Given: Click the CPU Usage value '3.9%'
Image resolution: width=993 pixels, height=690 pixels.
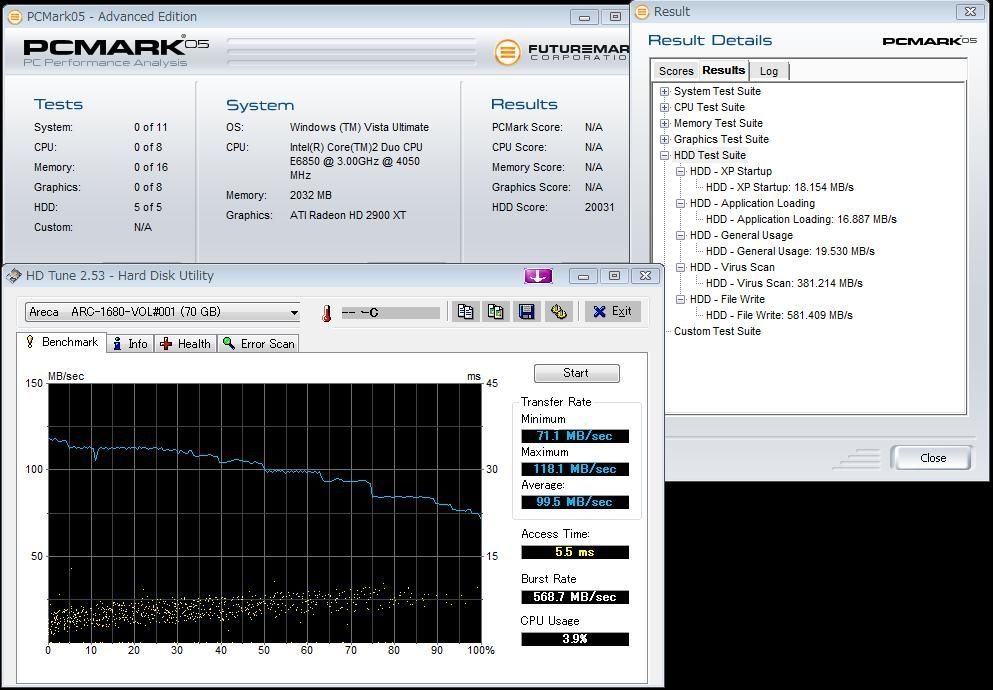Looking at the screenshot, I should tap(575, 639).
